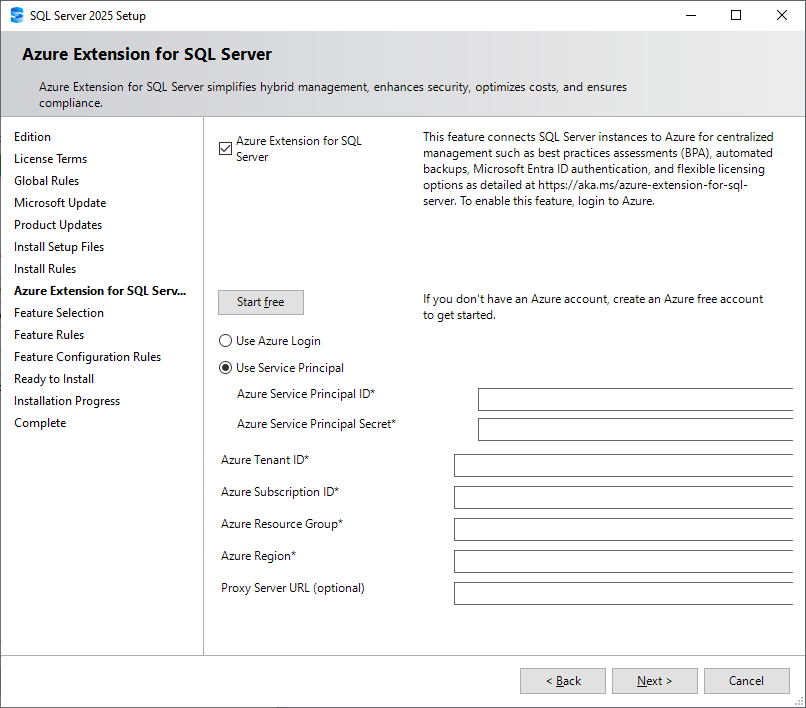806x708 pixels.
Task: Maximize the SQL Server 2025 Setup window
Action: [x=736, y=15]
